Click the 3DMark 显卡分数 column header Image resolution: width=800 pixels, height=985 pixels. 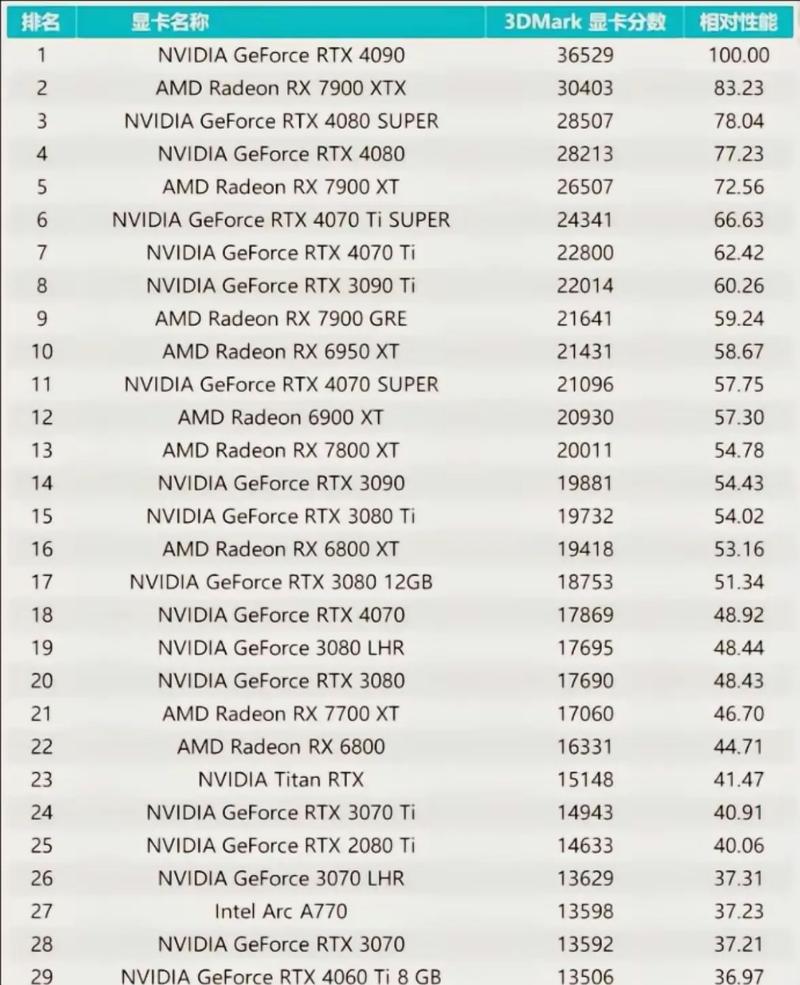pyautogui.click(x=585, y=22)
